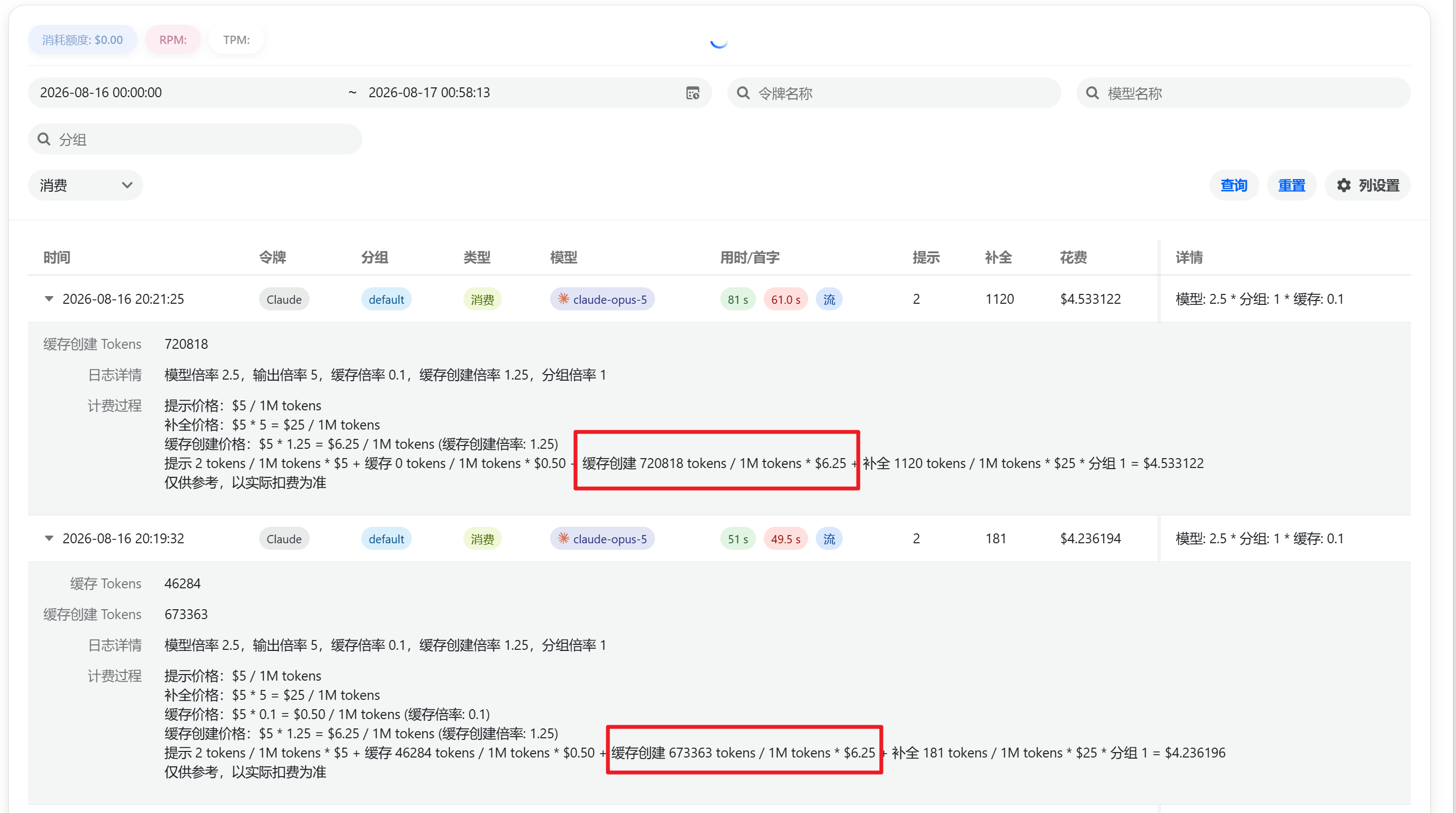The width and height of the screenshot is (1456, 813).
Task: Click the Claude star icon in 20:19:32 row
Action: pyautogui.click(x=563, y=538)
